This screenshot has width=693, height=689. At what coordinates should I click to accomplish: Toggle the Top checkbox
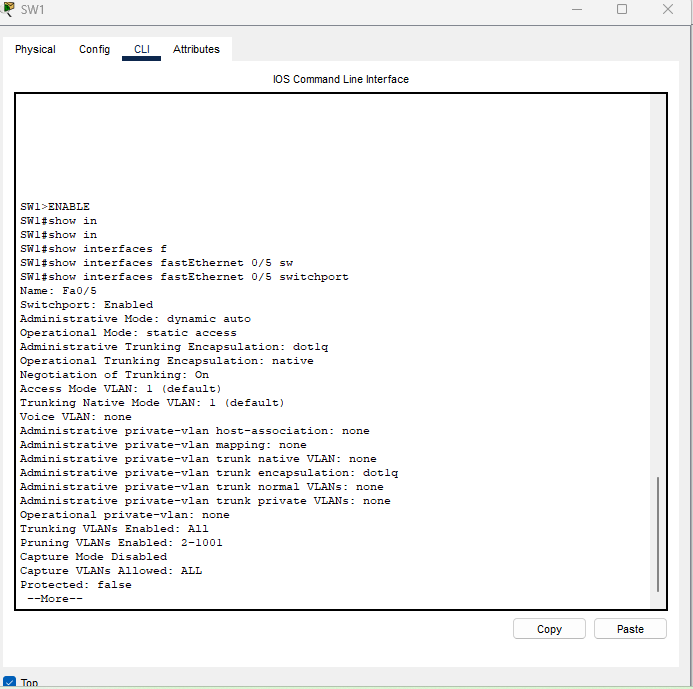(10, 682)
